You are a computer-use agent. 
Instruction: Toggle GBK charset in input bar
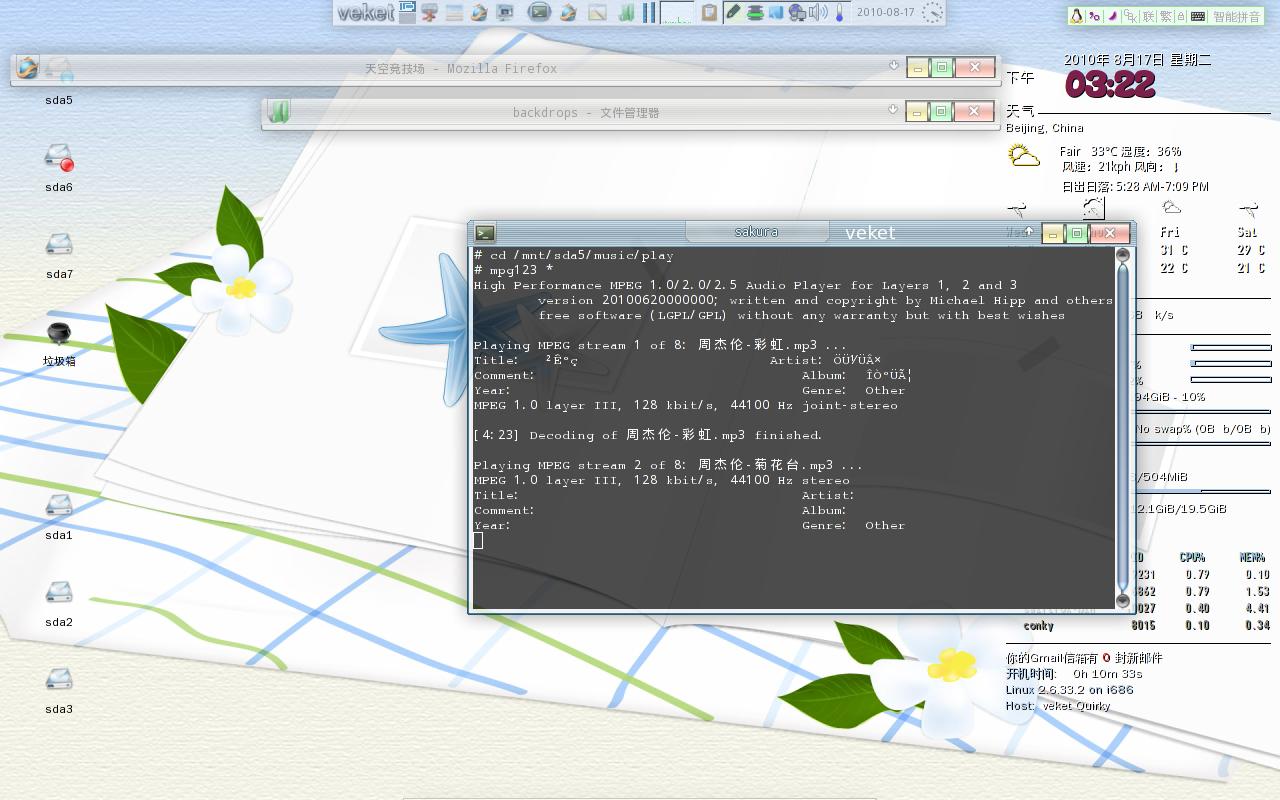tap(1131, 16)
